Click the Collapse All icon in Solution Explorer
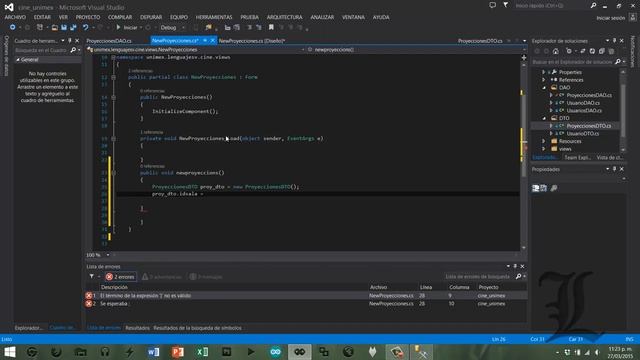Viewport: 640px width, 360px height. click(x=602, y=51)
